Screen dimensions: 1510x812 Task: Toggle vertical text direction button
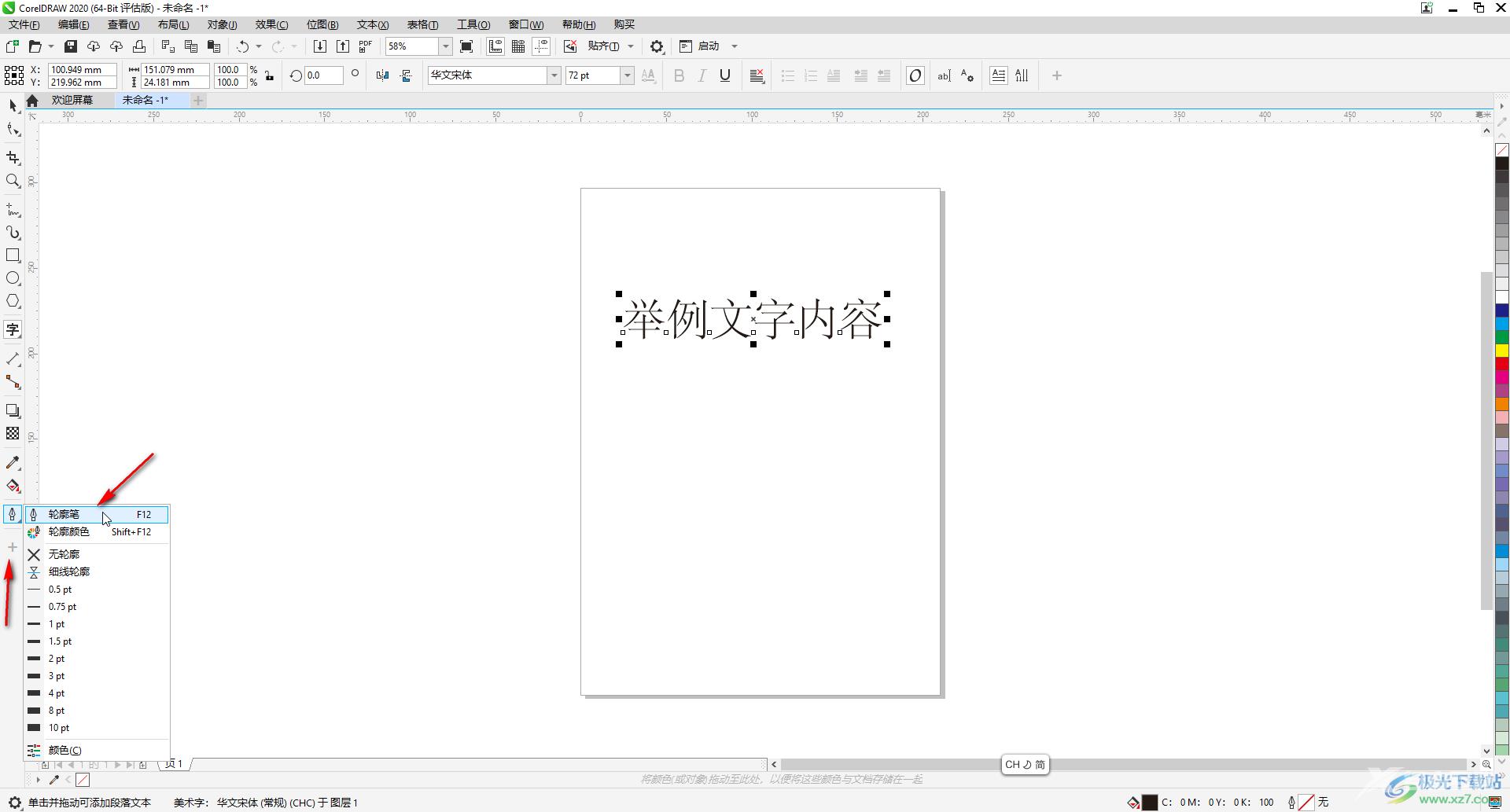click(x=1022, y=75)
